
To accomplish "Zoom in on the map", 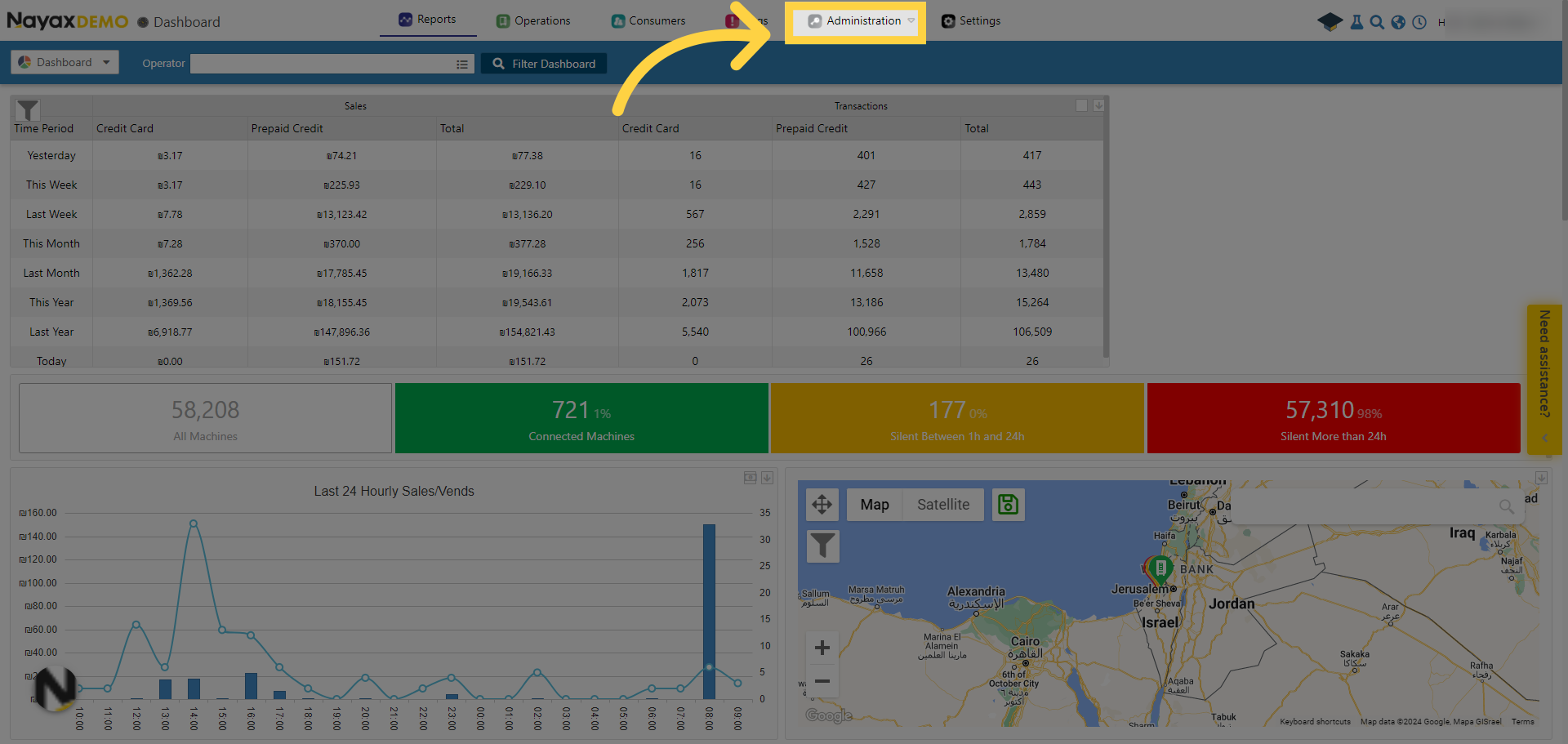I will (x=822, y=648).
